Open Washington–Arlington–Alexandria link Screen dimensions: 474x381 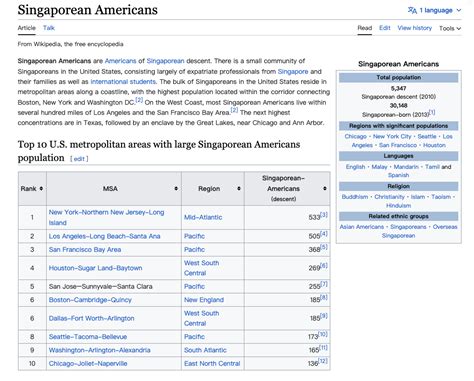coord(99,350)
